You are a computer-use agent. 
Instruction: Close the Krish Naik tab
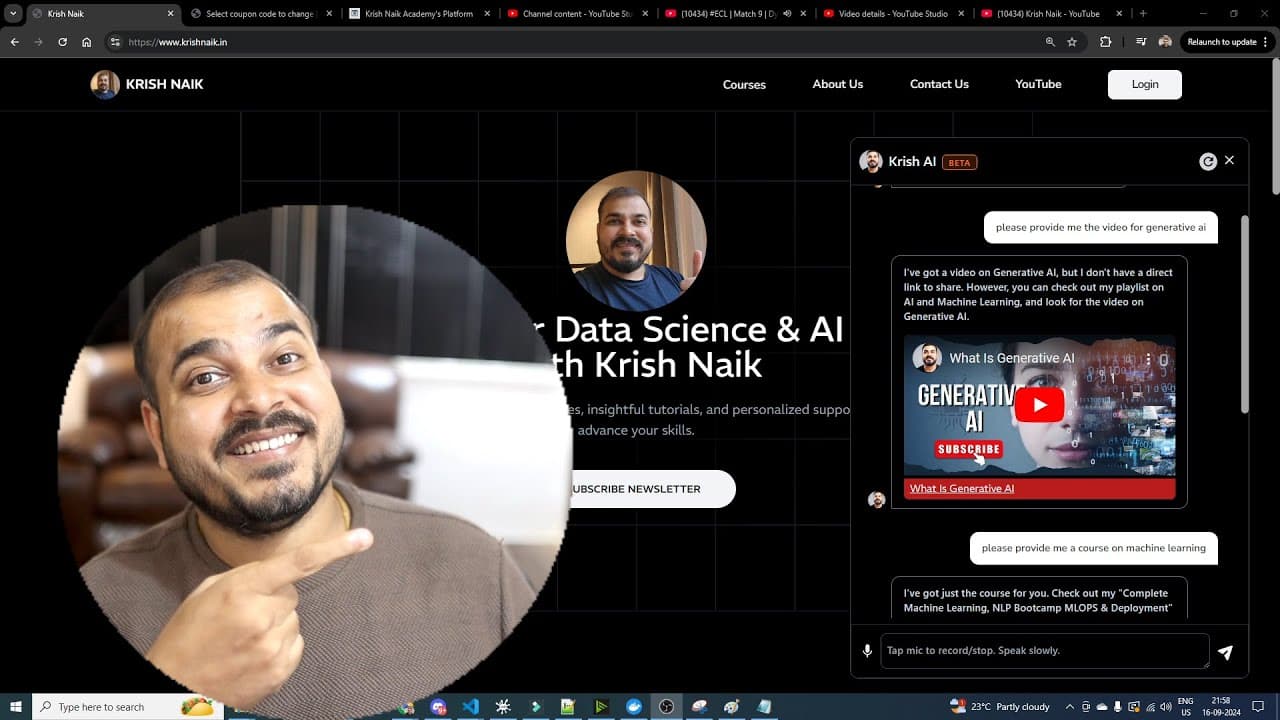tap(170, 14)
